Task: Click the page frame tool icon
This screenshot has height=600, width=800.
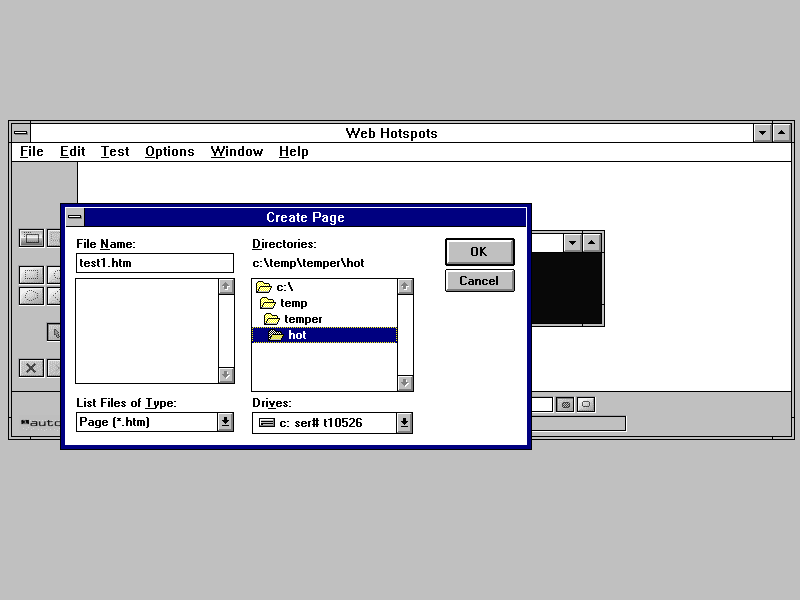Action: (32, 238)
